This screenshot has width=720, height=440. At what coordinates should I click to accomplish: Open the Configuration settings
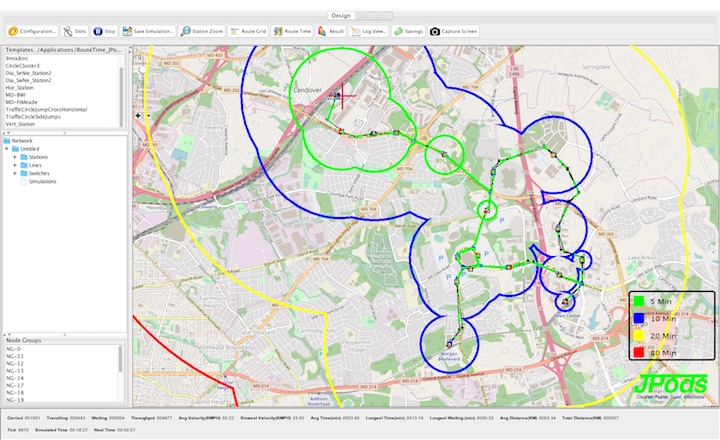(x=32, y=31)
